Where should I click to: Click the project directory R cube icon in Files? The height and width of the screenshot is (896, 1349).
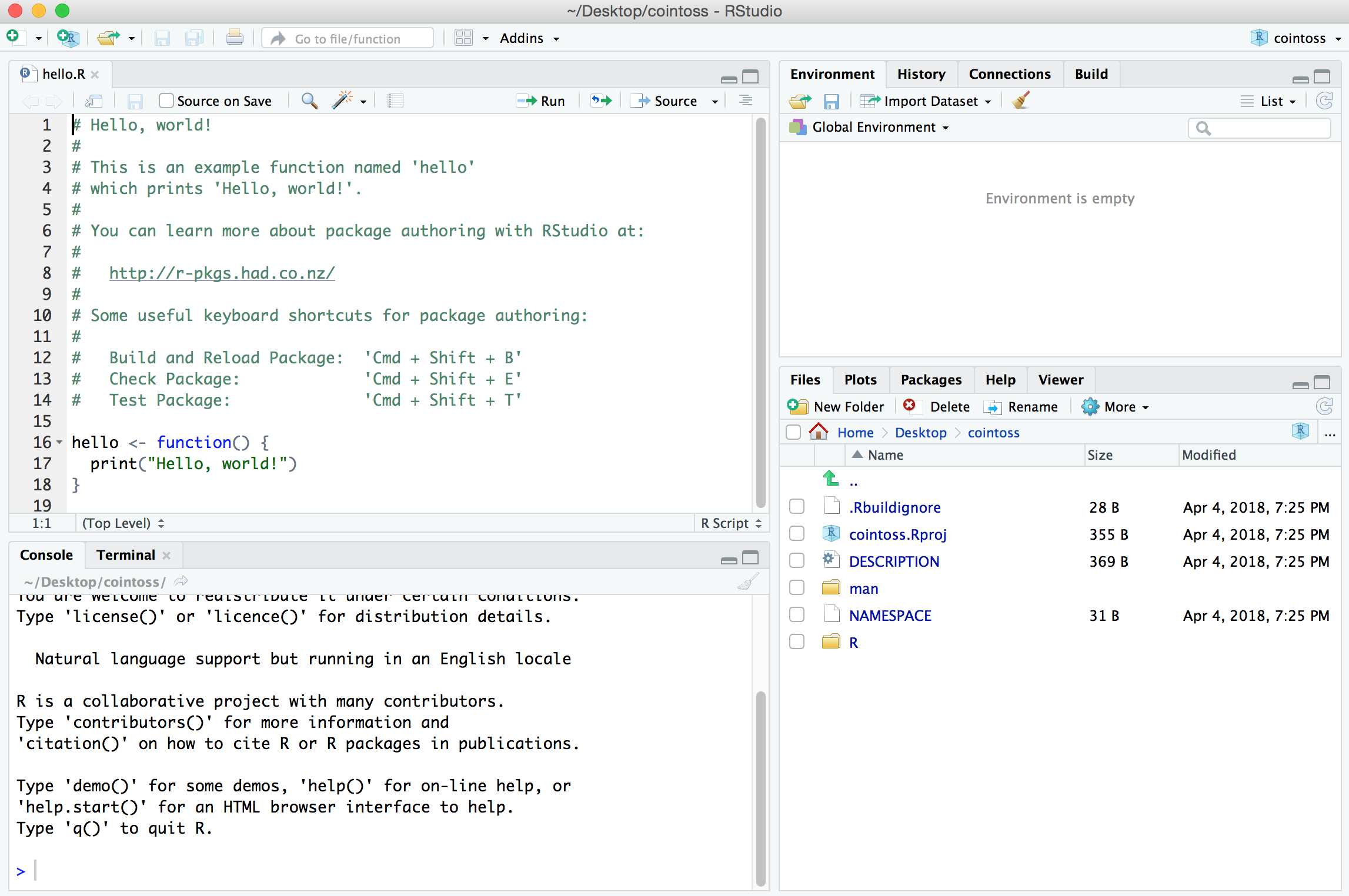coord(1301,432)
